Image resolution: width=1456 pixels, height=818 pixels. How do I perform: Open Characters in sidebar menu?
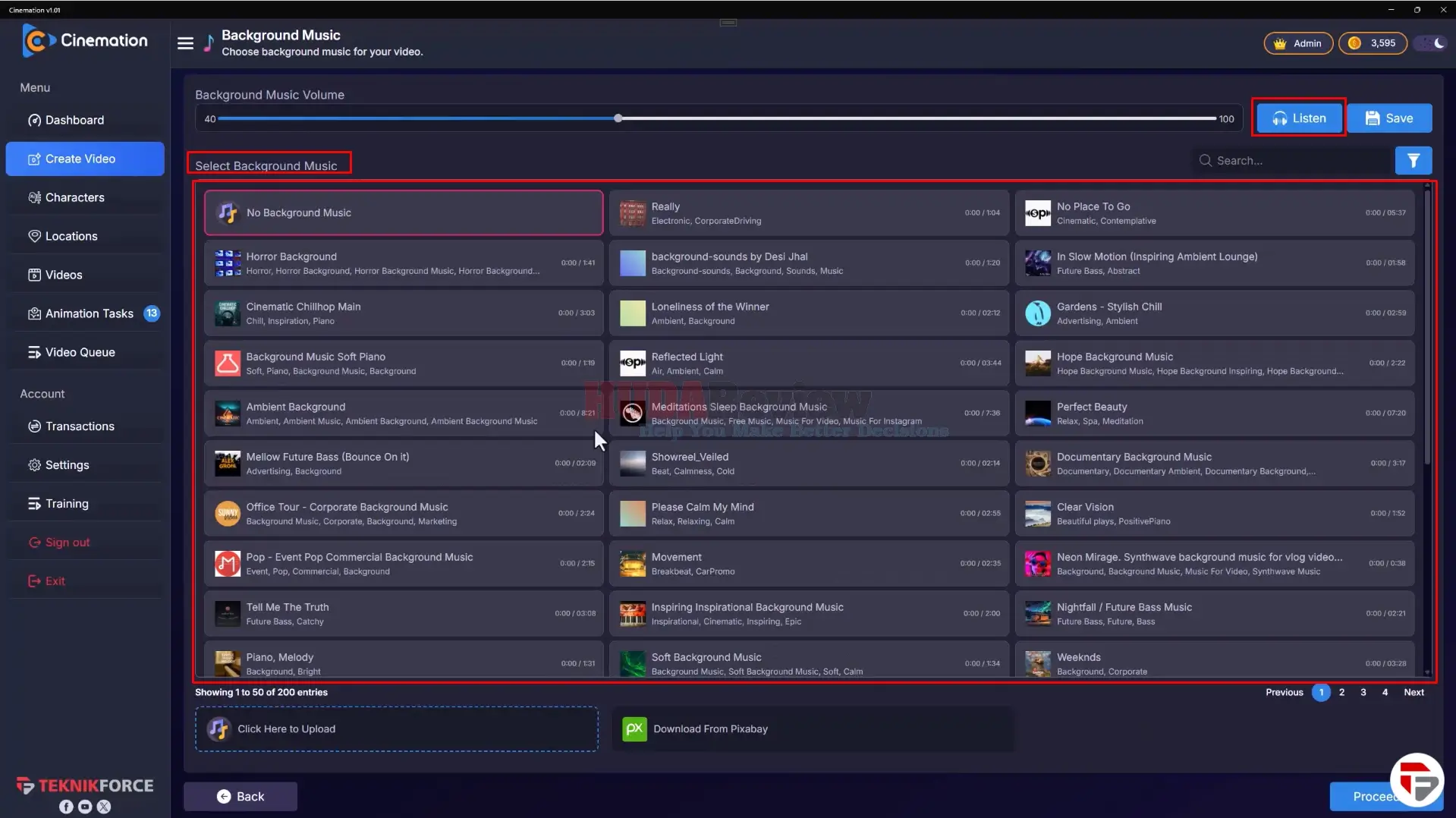coord(85,197)
